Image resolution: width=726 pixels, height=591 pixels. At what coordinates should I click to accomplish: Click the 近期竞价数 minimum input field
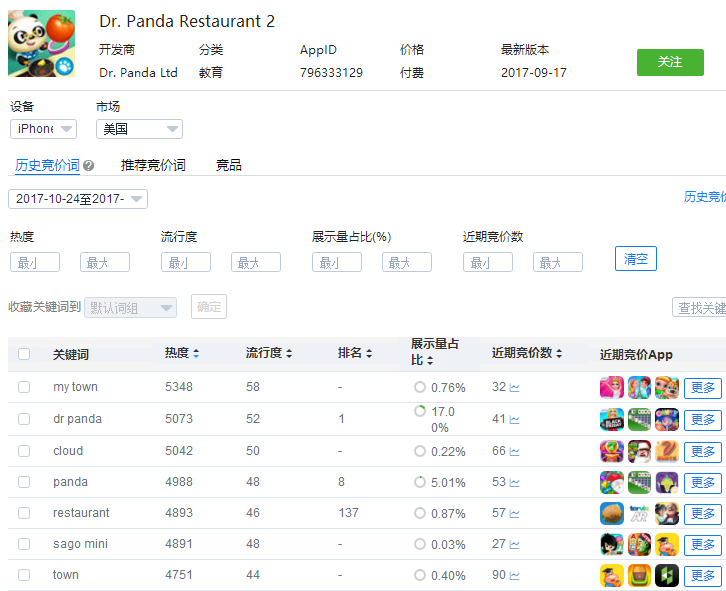[488, 262]
